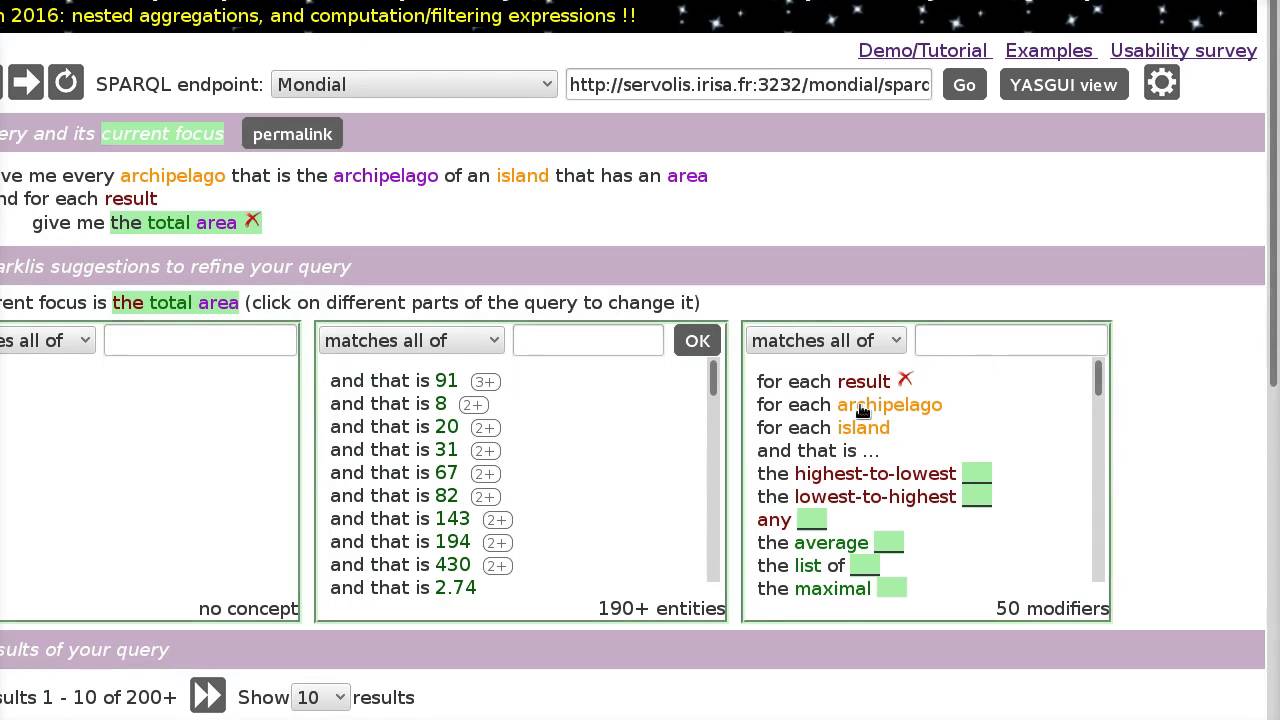This screenshot has width=1280, height=720.
Task: Click first orange 'archipelago' in query
Action: [173, 175]
